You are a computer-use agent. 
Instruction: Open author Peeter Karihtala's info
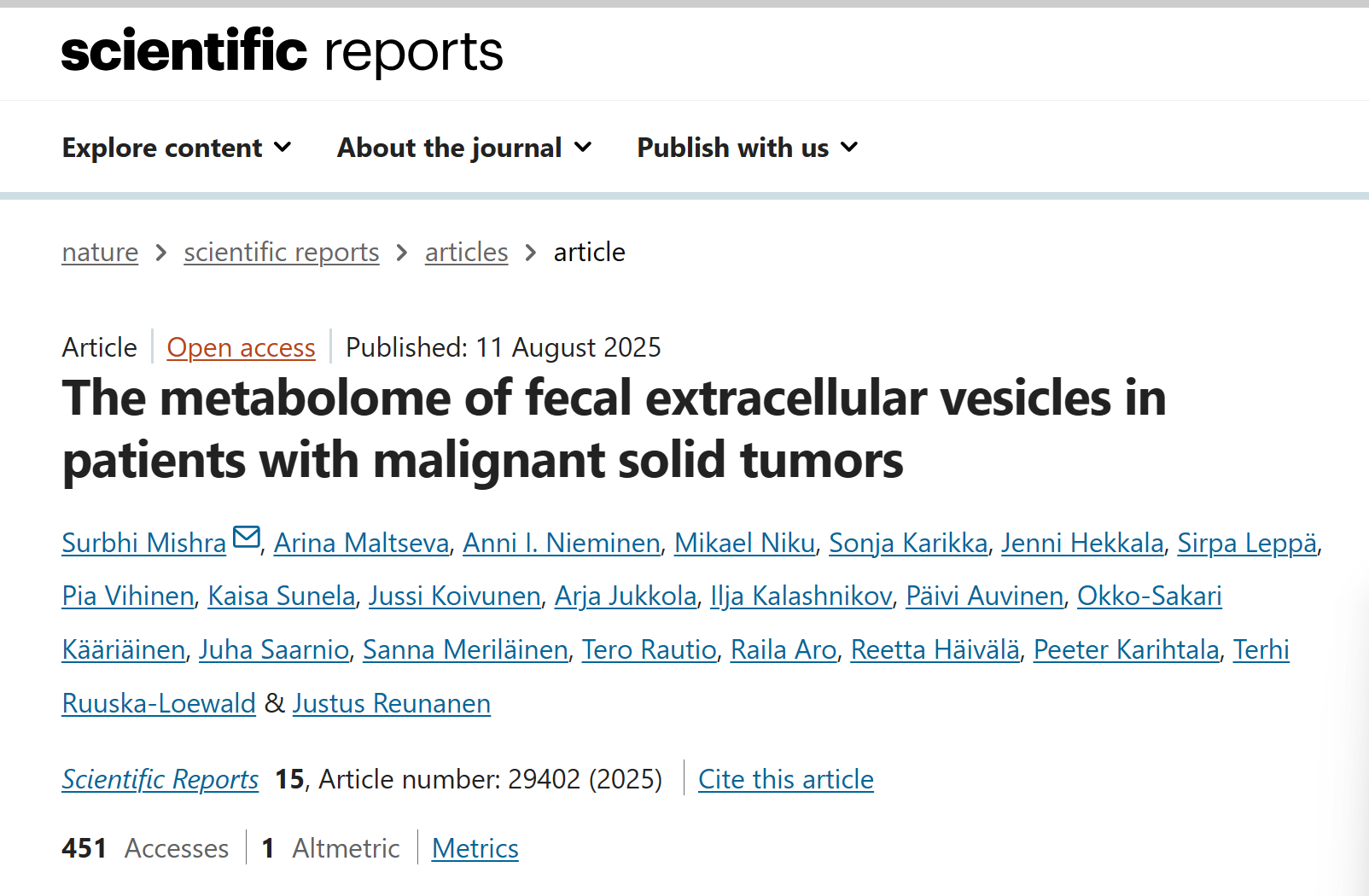coord(1127,650)
